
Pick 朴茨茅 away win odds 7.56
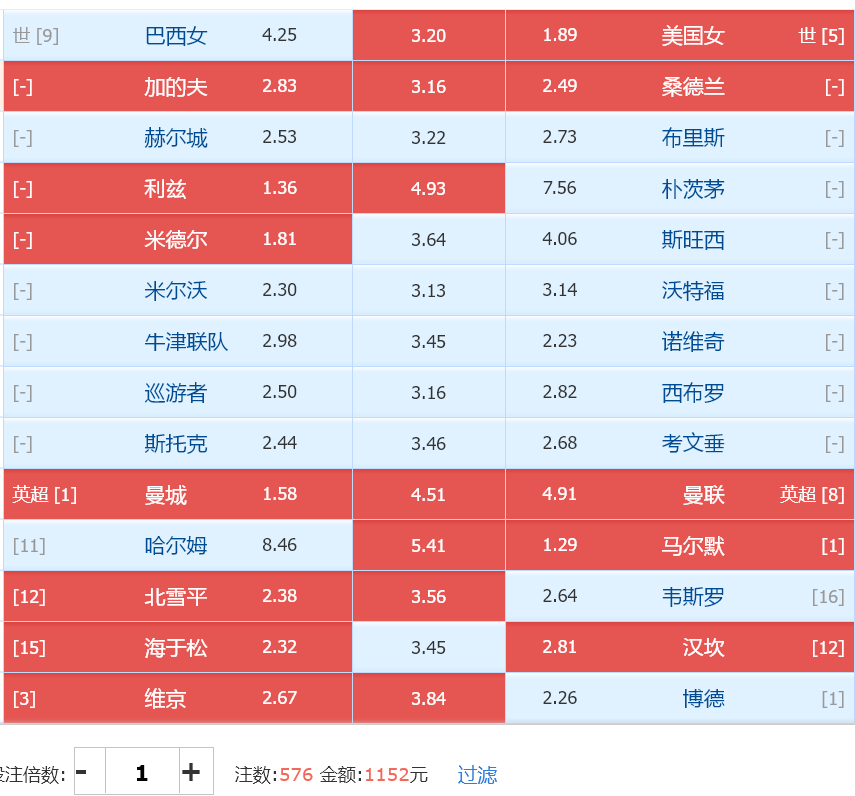(x=679, y=189)
